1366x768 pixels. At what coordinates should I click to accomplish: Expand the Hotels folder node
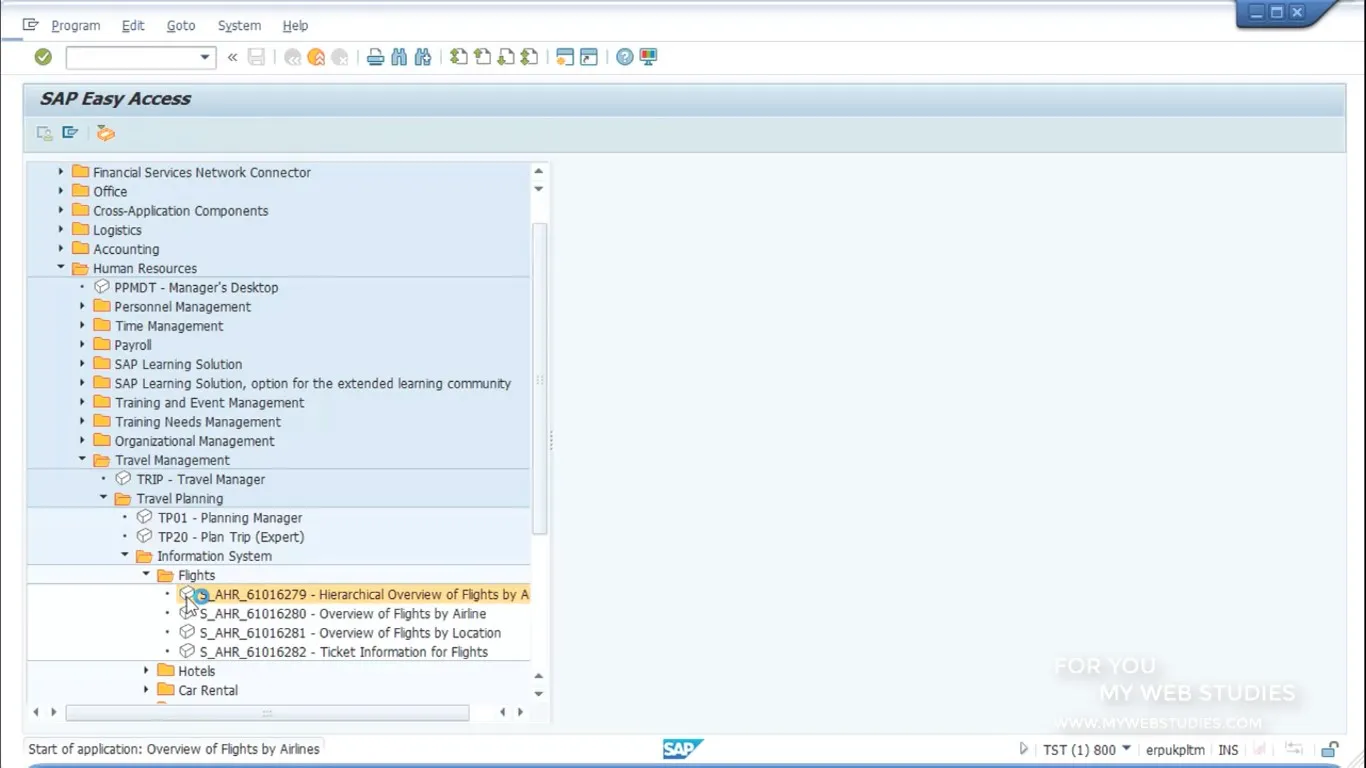click(x=146, y=671)
